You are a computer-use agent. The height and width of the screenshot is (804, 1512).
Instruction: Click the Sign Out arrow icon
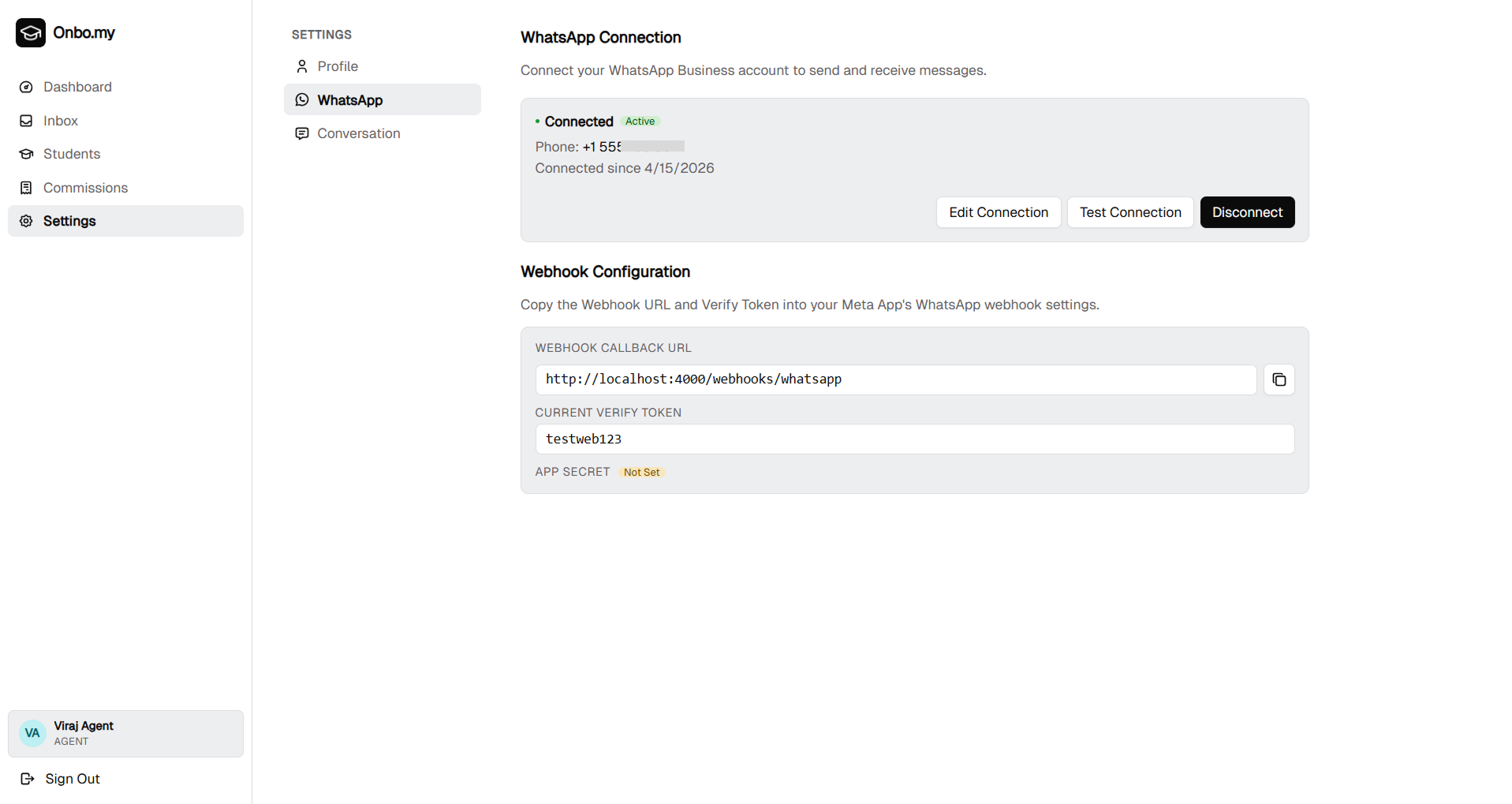click(x=28, y=779)
